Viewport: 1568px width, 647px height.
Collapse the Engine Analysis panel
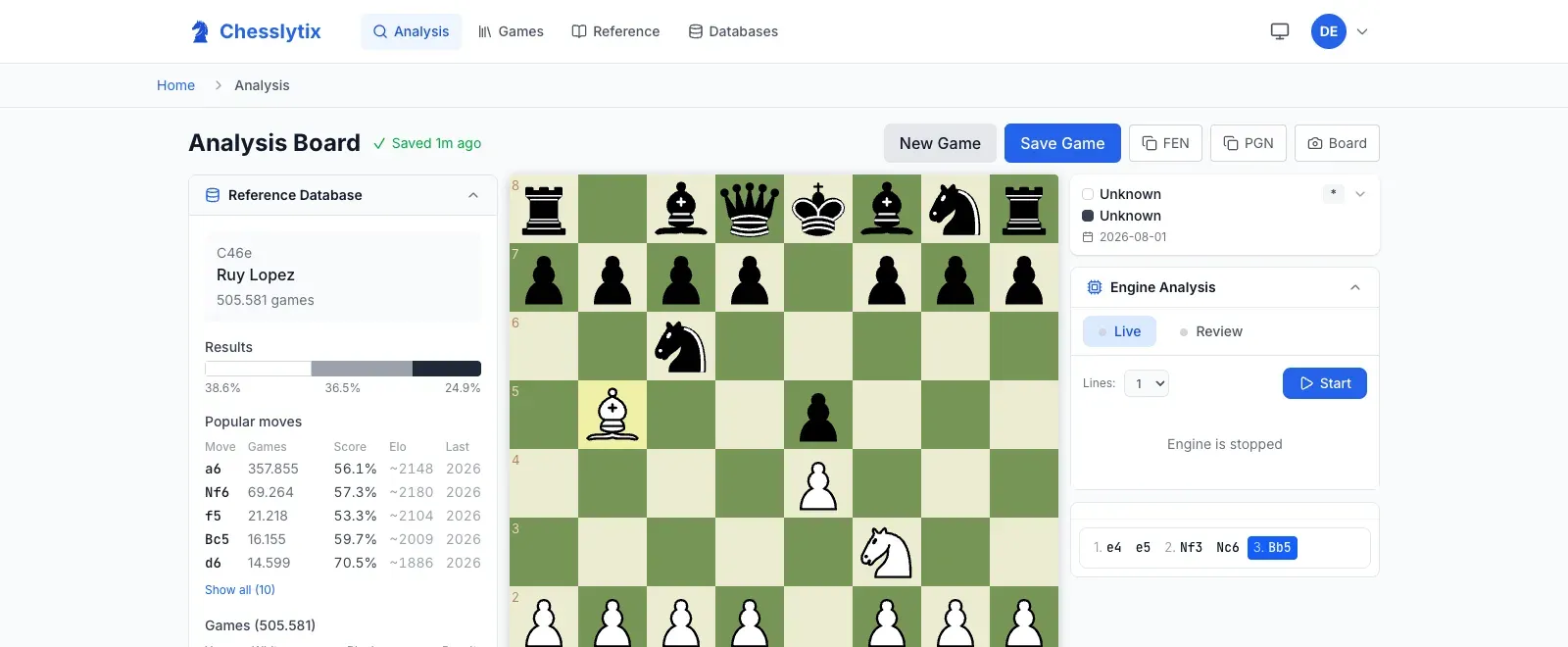click(1355, 287)
